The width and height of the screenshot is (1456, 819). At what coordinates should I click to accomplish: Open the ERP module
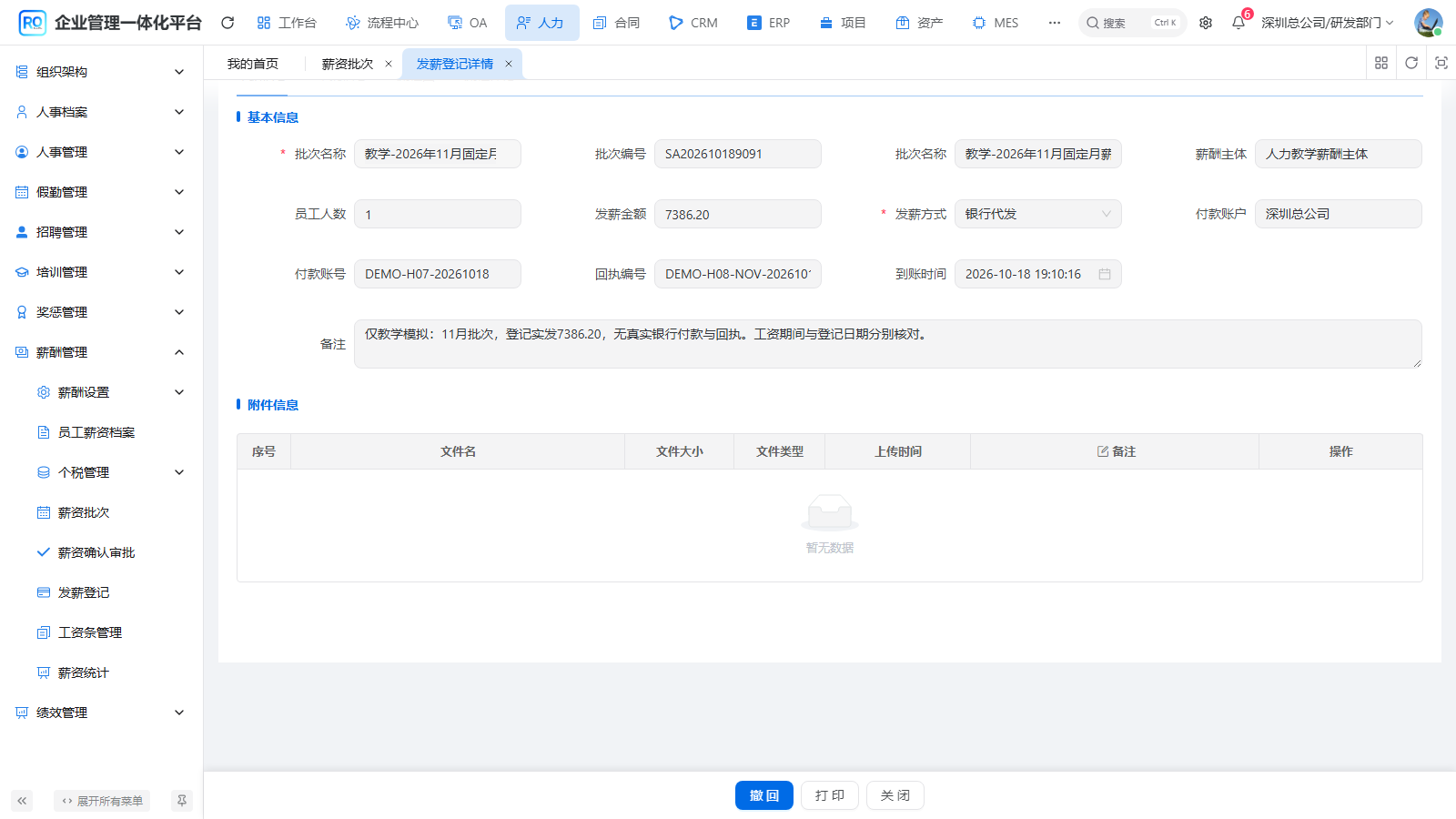769,23
